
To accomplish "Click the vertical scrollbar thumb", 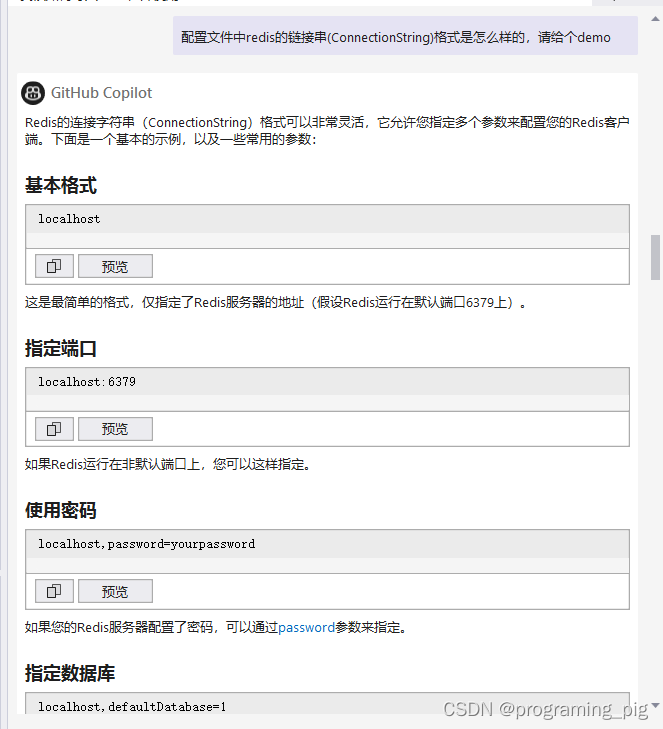I will pos(656,258).
